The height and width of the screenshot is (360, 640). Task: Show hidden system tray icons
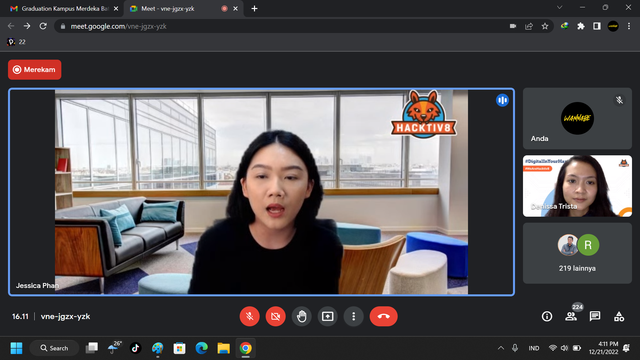click(x=501, y=348)
